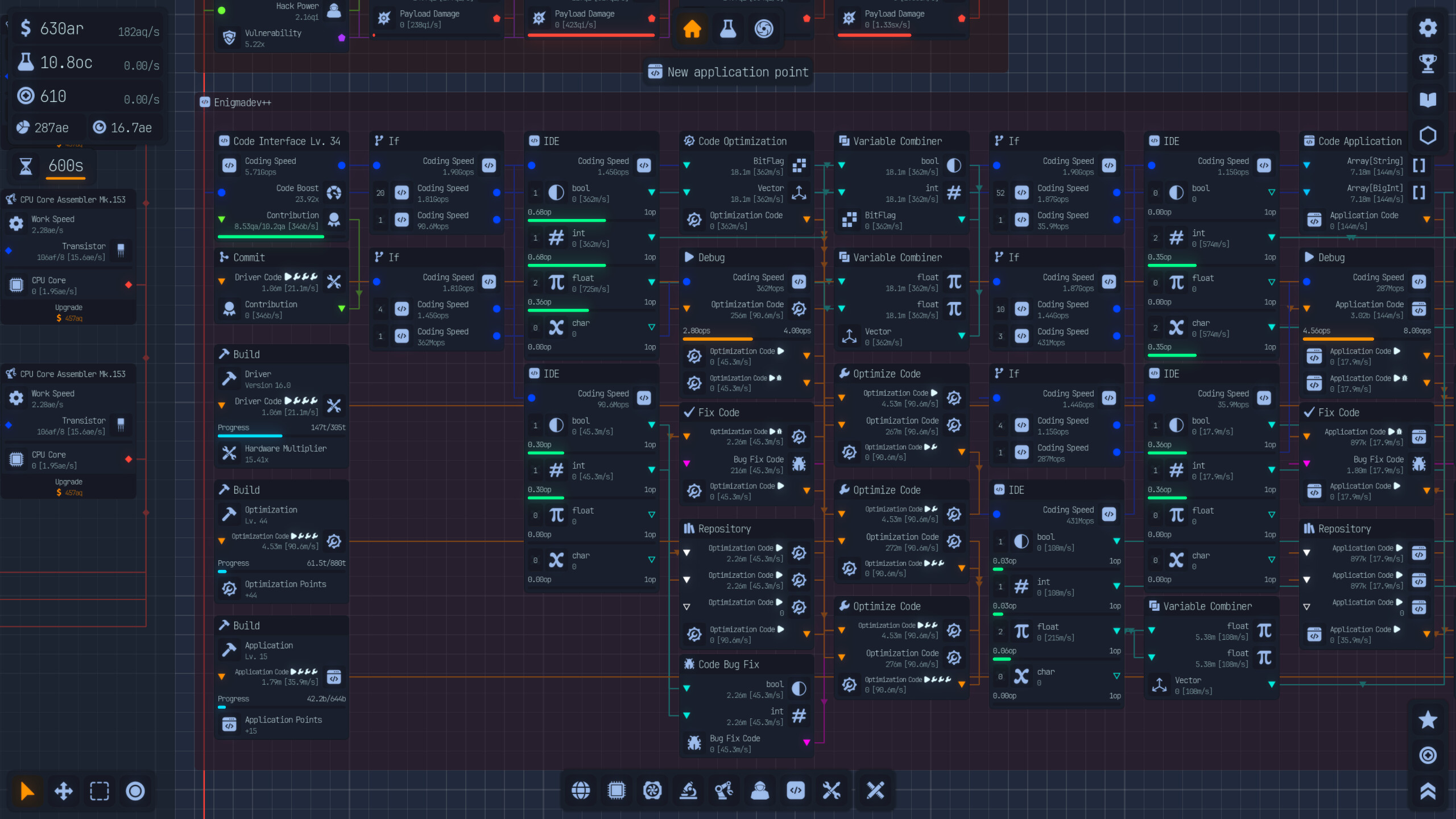This screenshot has height=819, width=1456.
Task: Click the Code Boost wheel icon
Action: pyautogui.click(x=334, y=193)
